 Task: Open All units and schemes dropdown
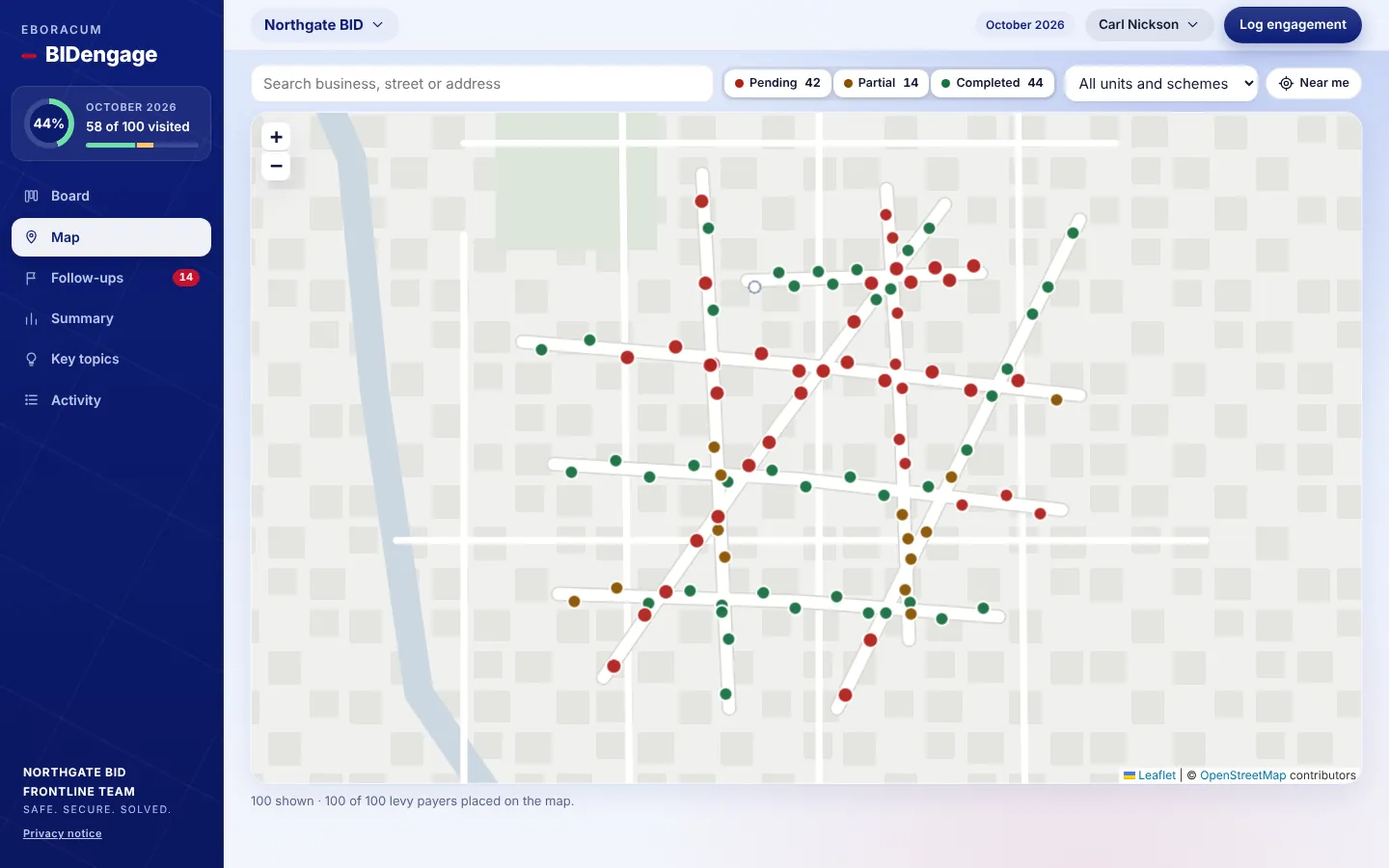[x=1161, y=84]
